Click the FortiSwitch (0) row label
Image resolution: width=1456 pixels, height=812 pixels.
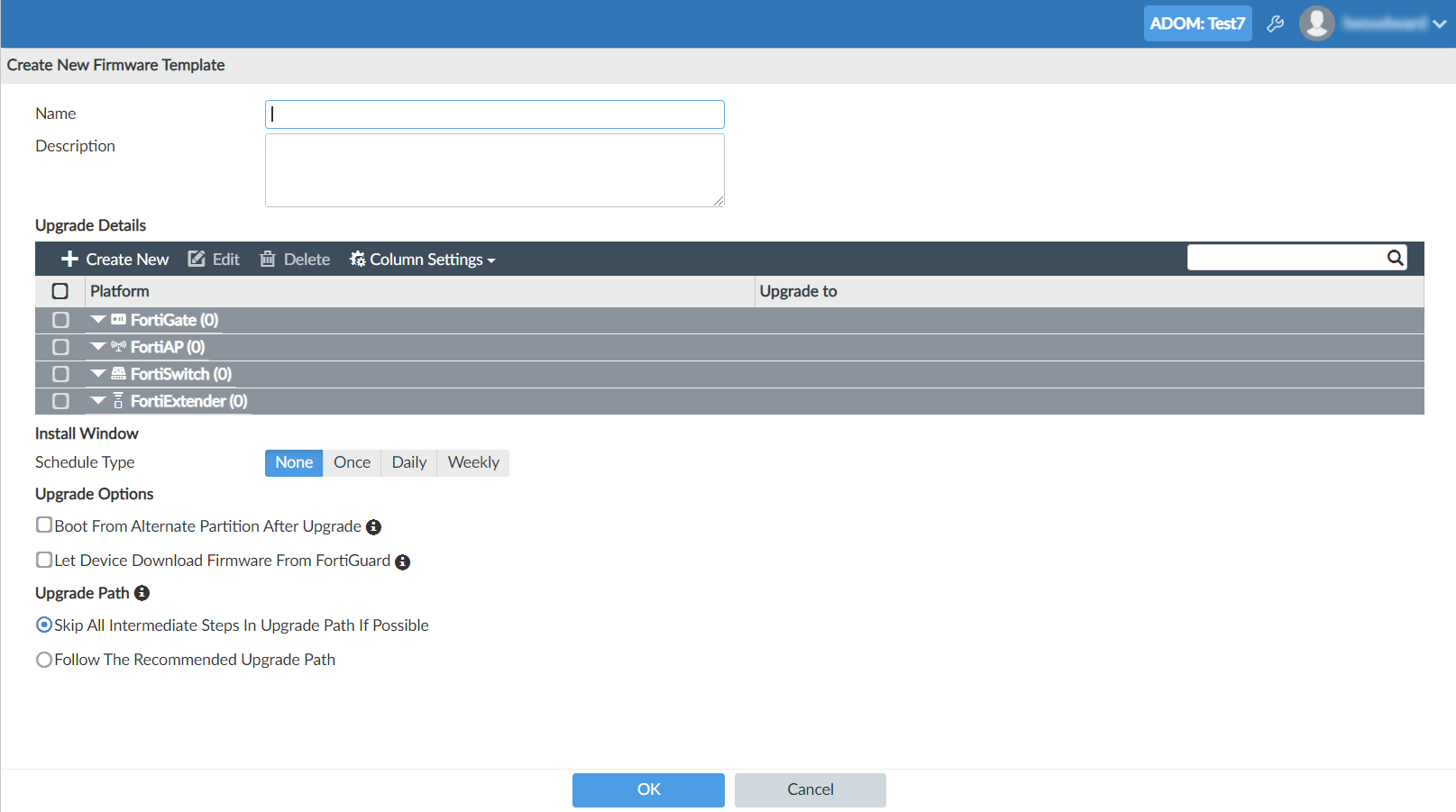[181, 374]
